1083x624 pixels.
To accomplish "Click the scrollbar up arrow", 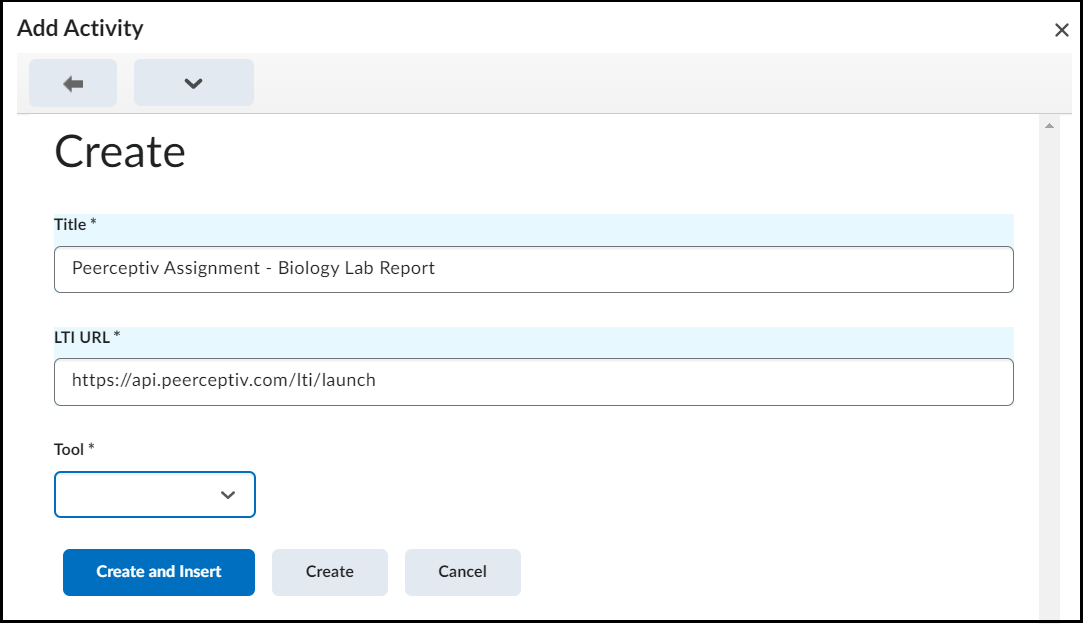I will click(1049, 127).
